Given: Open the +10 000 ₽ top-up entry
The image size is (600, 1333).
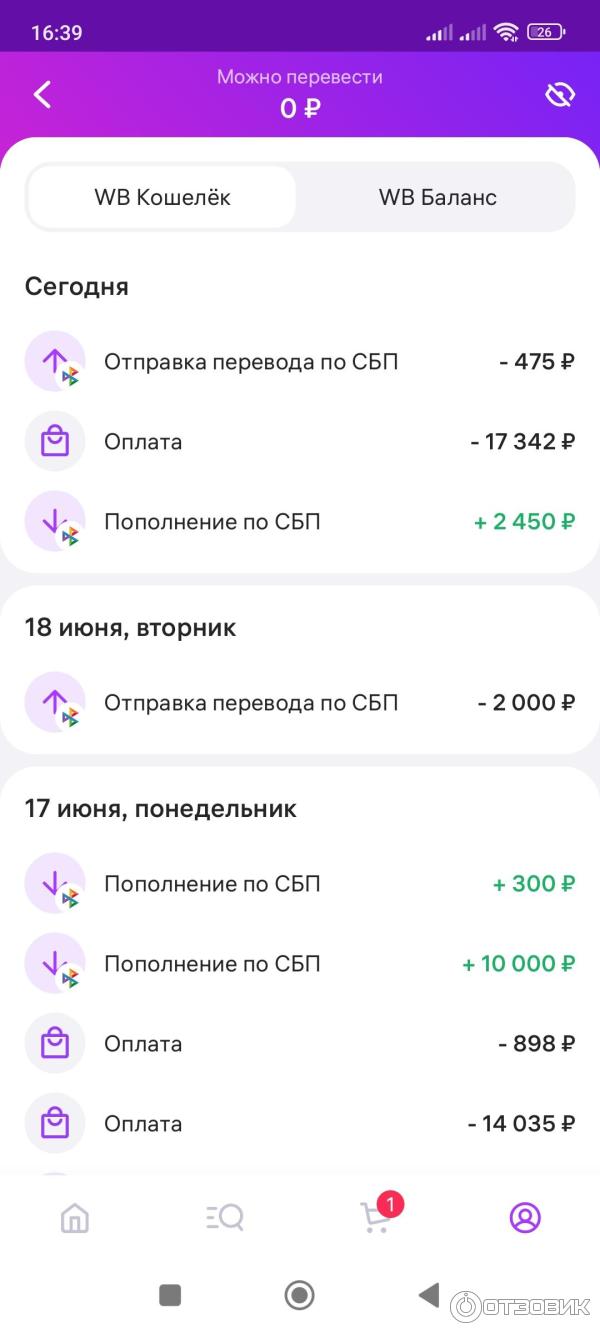Looking at the screenshot, I should 300,963.
